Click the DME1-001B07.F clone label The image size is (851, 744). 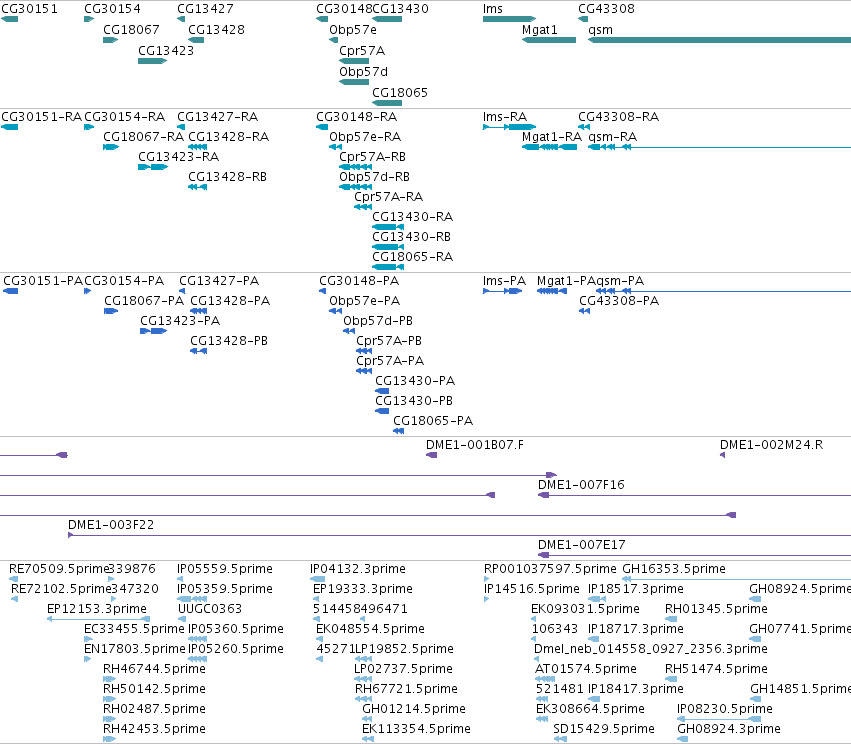(x=475, y=445)
